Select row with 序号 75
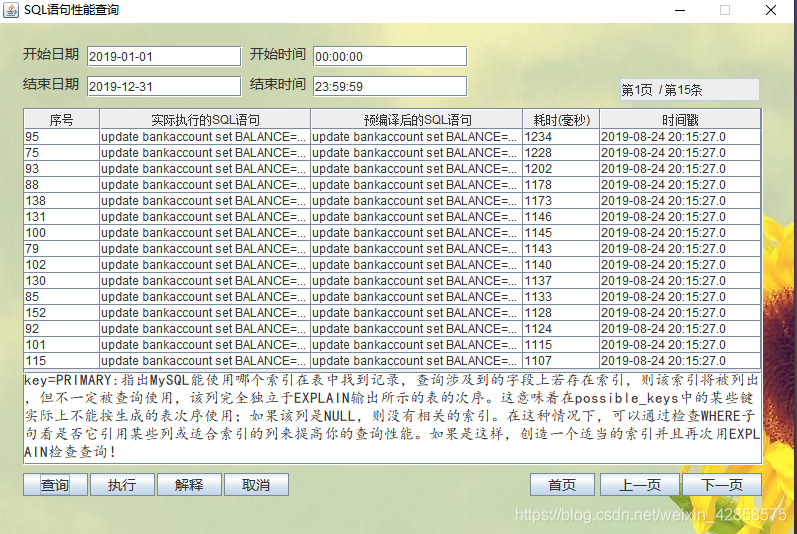Viewport: 797px width, 534px height. [x=392, y=152]
